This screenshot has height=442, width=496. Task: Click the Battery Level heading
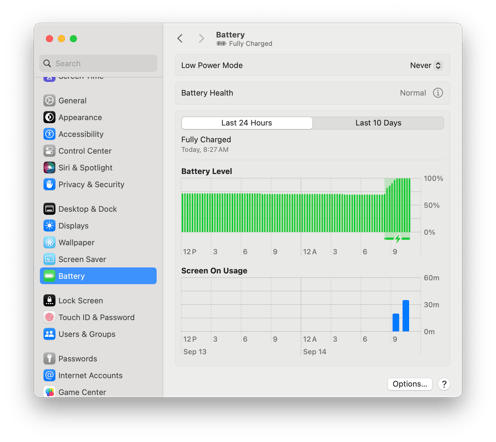point(206,171)
